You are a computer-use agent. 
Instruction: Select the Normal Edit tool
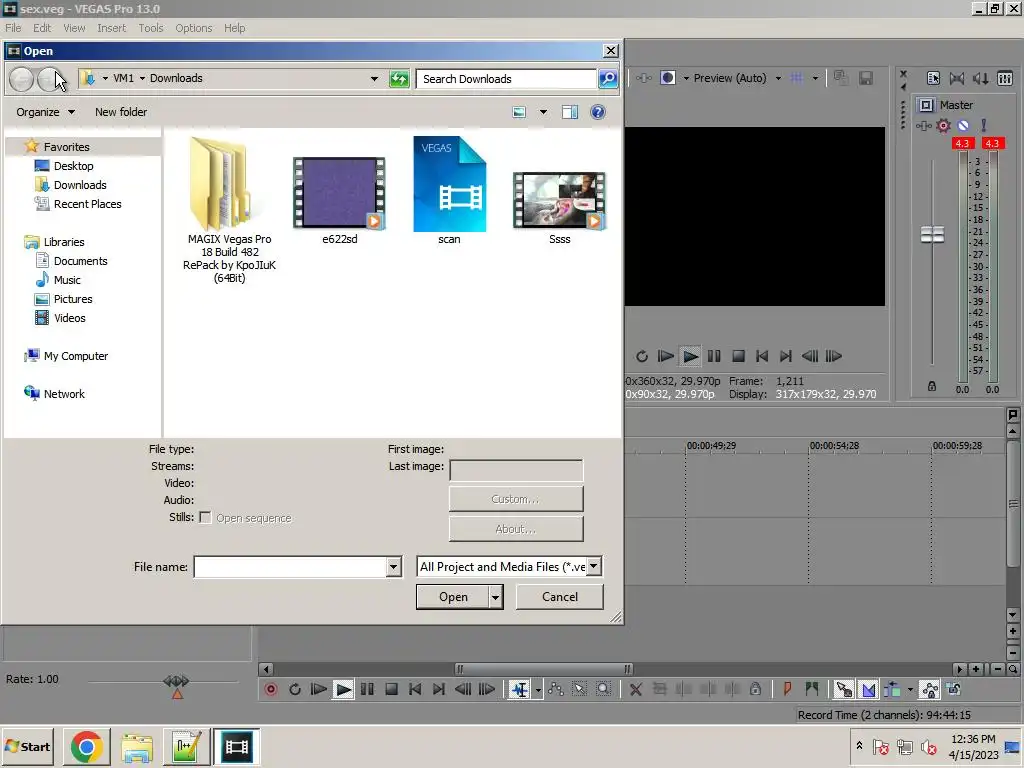[520, 690]
